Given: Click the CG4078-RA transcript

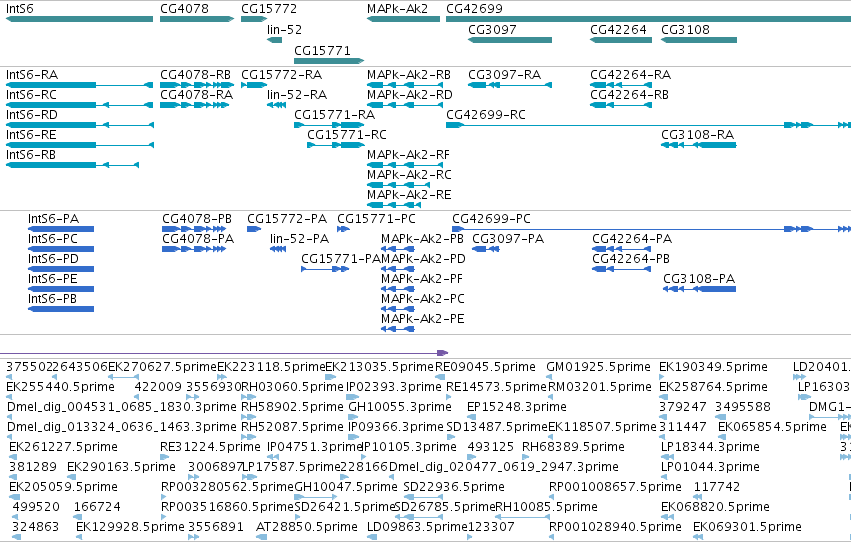Looking at the screenshot, I should (194, 105).
